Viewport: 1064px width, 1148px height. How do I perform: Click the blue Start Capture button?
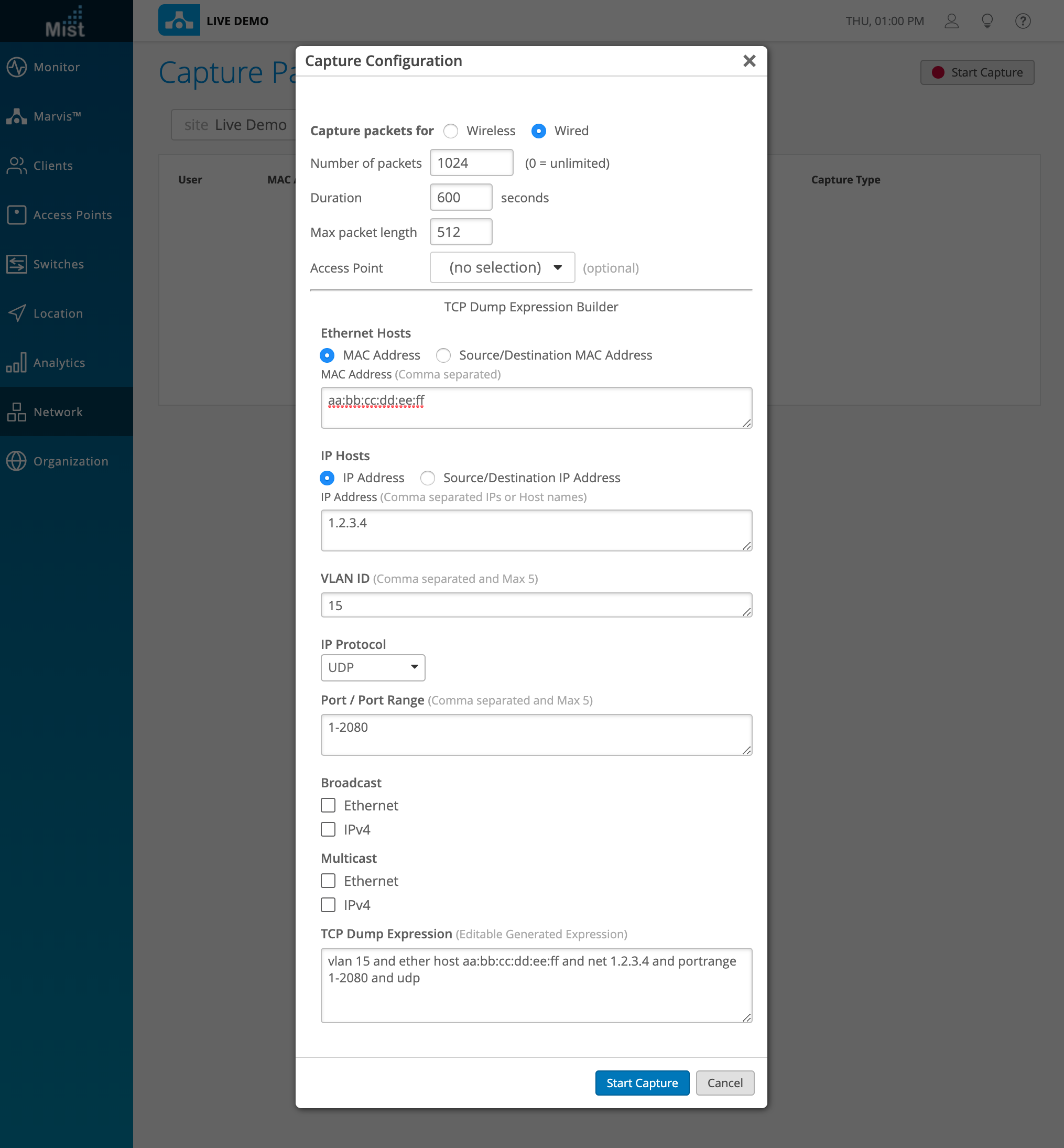[642, 1082]
